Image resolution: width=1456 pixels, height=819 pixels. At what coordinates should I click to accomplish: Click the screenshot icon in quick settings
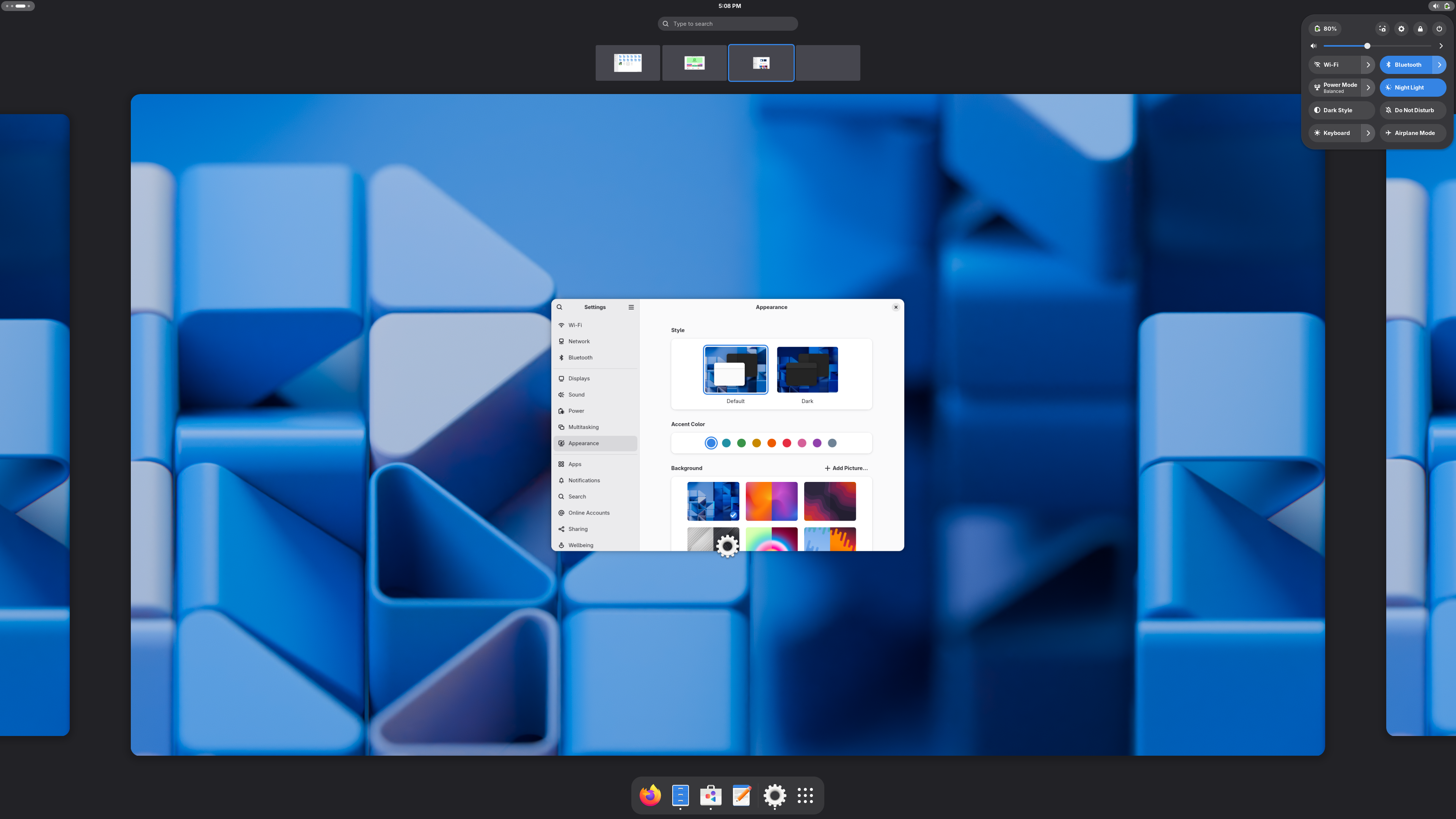coord(1382,29)
